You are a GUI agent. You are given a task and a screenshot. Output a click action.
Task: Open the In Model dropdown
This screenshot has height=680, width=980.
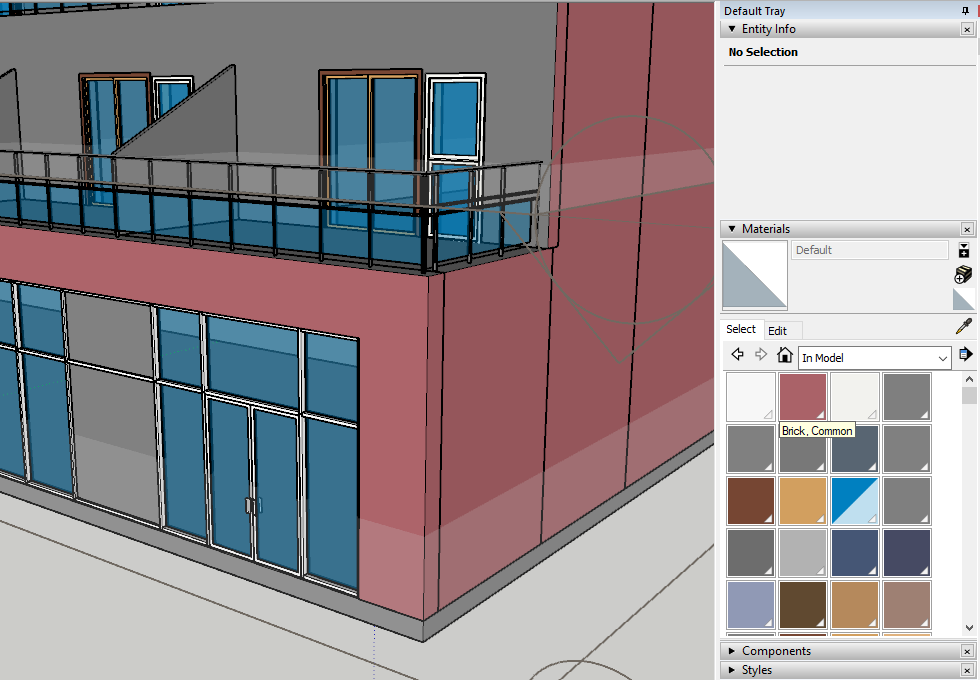[x=944, y=358]
